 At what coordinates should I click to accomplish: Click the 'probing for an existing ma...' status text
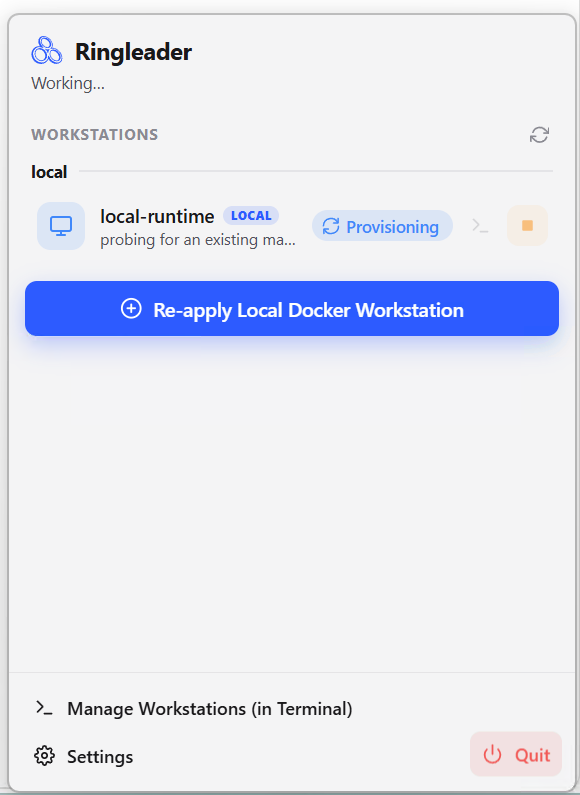tap(198, 239)
